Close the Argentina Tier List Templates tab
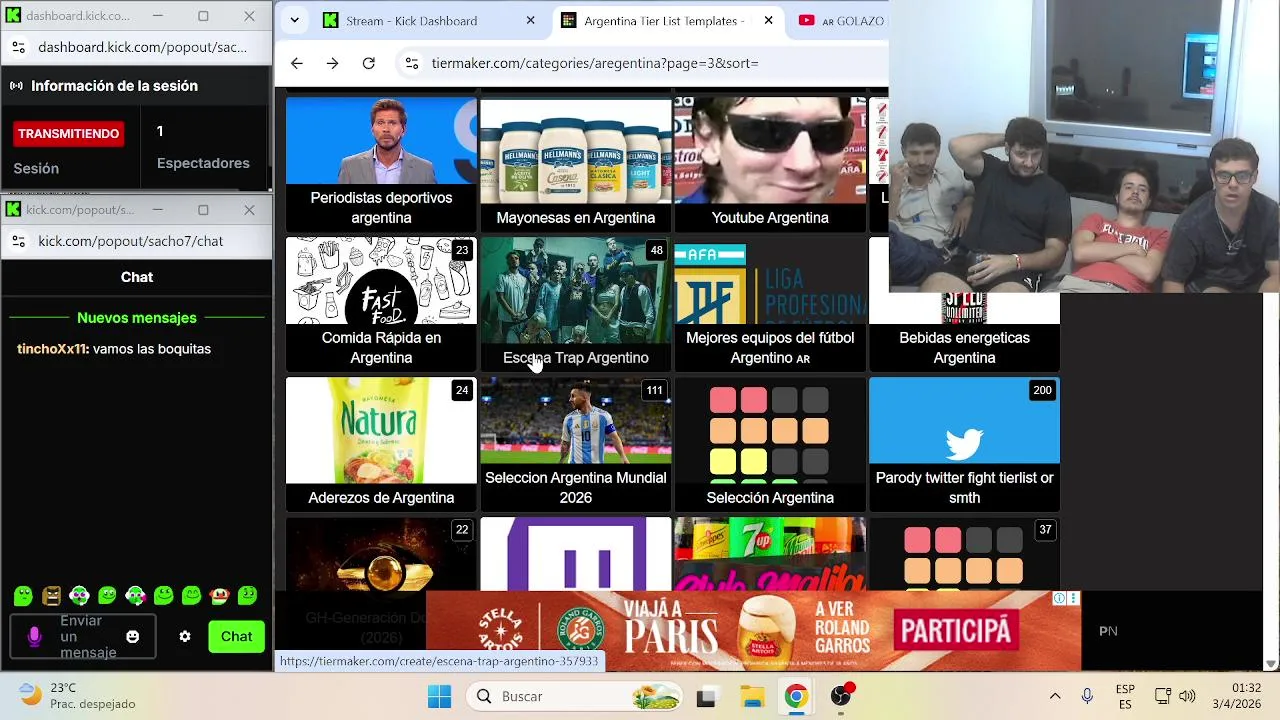This screenshot has height=720, width=1280. pyautogui.click(x=768, y=20)
